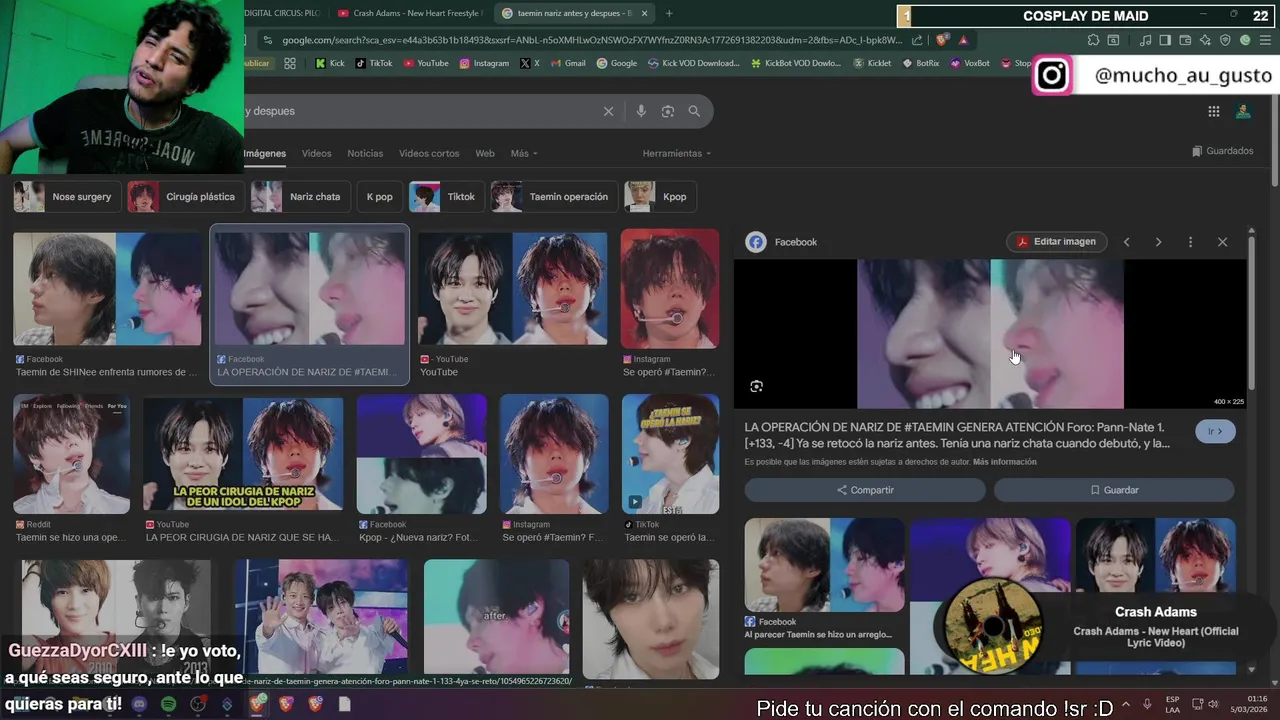Click the magnifier search icon
The height and width of the screenshot is (720, 1280).
pos(694,111)
